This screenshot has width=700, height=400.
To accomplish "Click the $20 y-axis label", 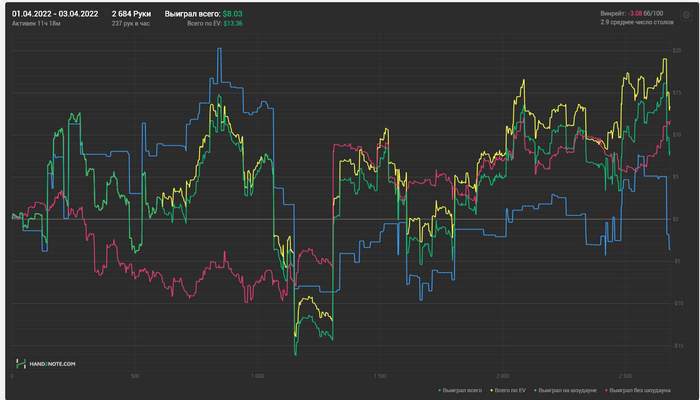I will tap(676, 51).
